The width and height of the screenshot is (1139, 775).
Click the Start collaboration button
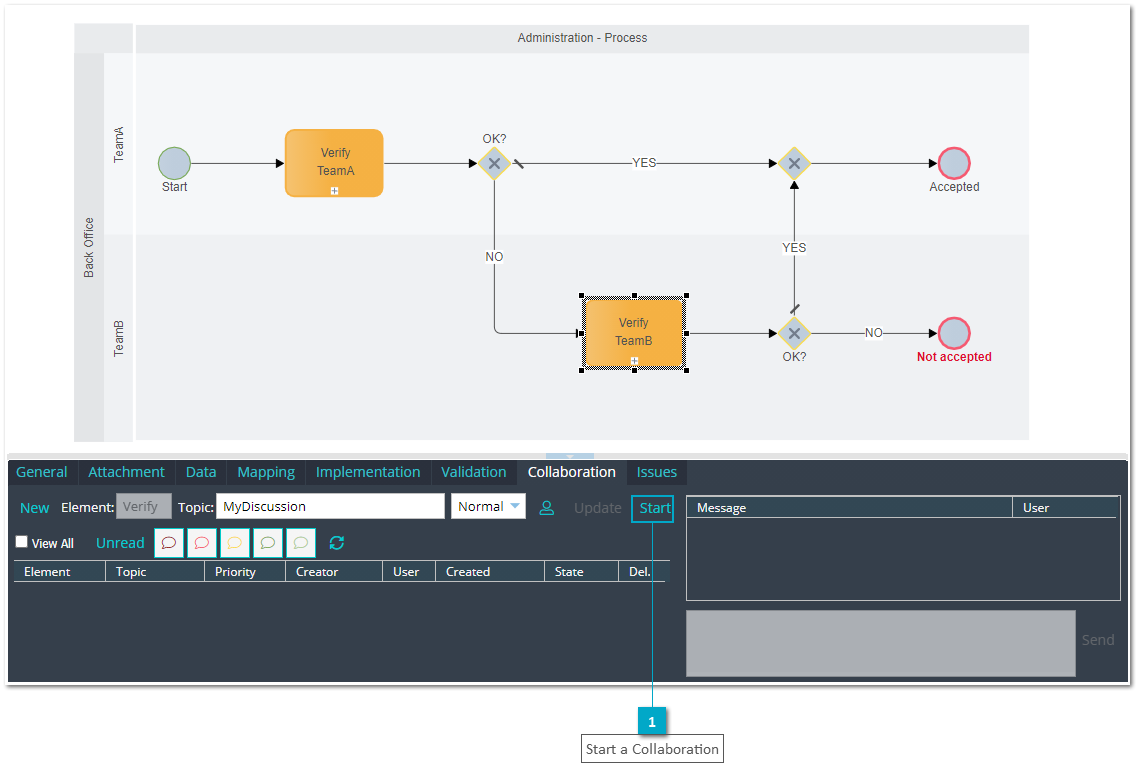(654, 508)
